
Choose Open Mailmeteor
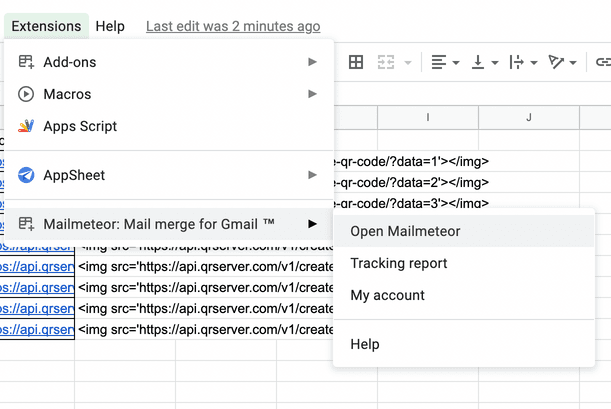[x=464, y=231]
